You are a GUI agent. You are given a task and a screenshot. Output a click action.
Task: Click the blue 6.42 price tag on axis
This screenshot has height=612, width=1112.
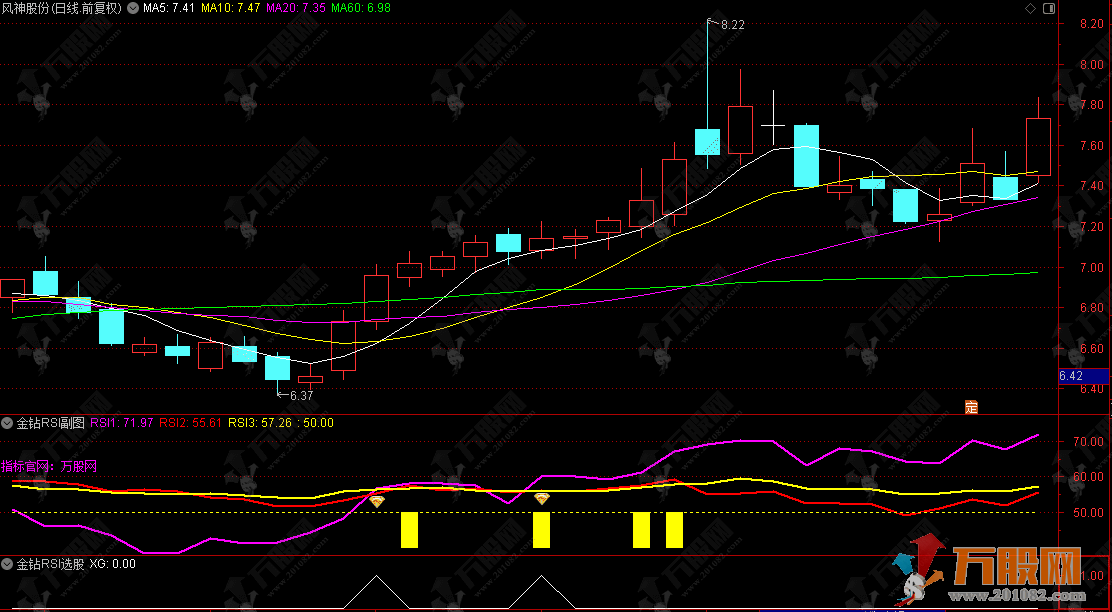pos(1070,376)
